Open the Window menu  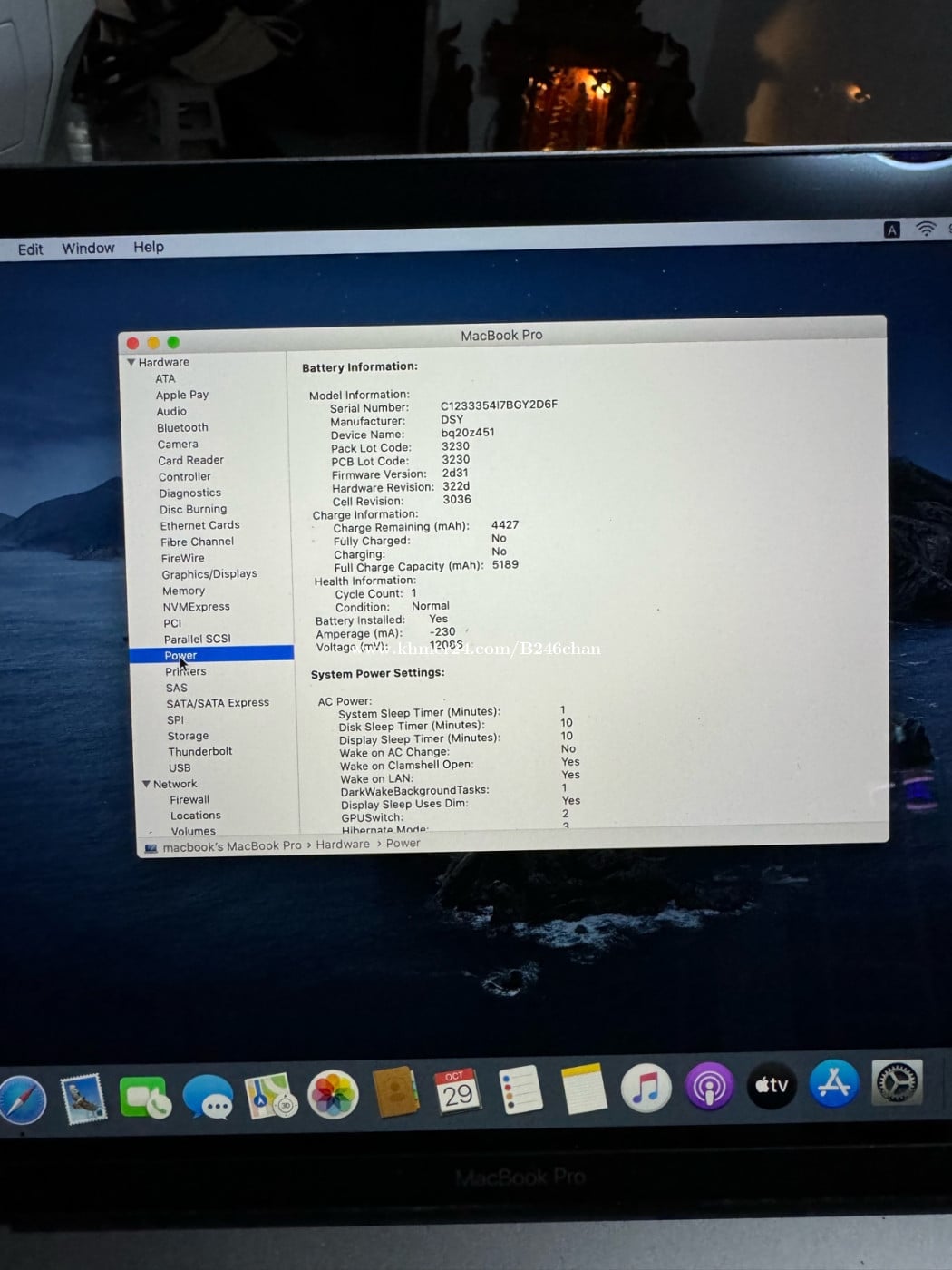pos(88,249)
